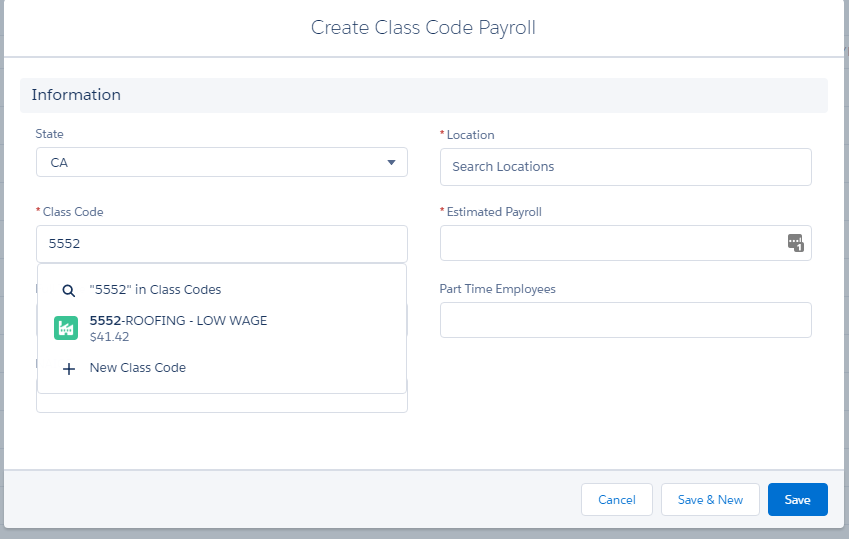Click the plus icon for New Class Code
Viewport: 849px width, 539px height.
pyautogui.click(x=68, y=368)
